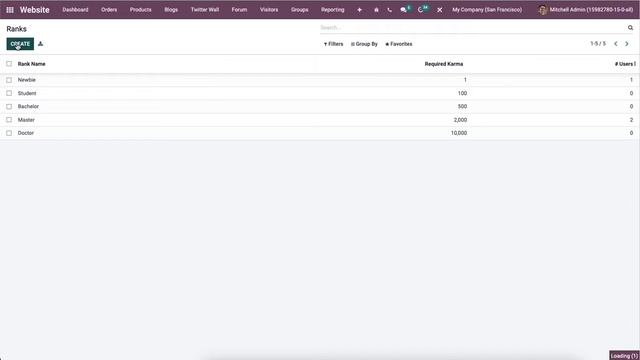Click the 500 karma value
The width and height of the screenshot is (640, 360).
pos(462,107)
